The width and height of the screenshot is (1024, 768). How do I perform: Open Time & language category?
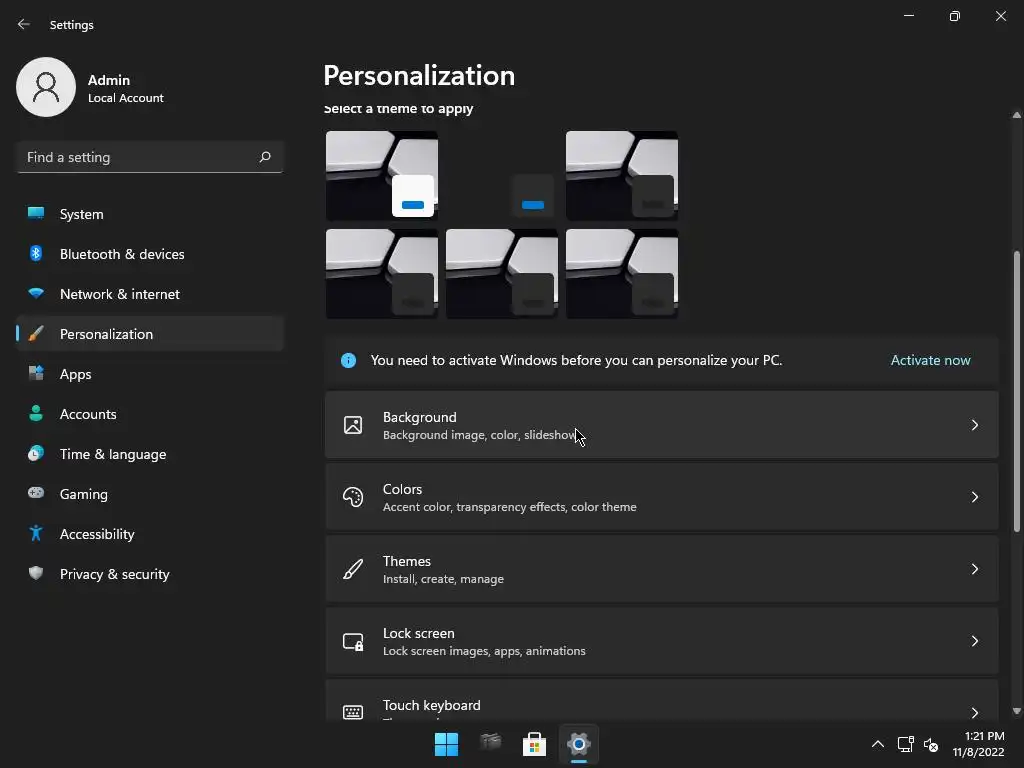click(x=150, y=454)
